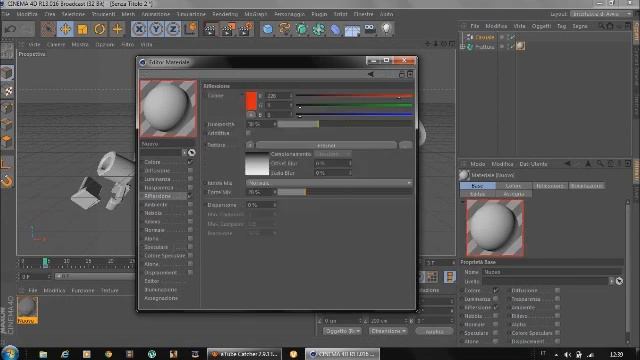This screenshot has width=640, height=360.
Task: Click the Forza Mix slider bar
Action: [345, 192]
